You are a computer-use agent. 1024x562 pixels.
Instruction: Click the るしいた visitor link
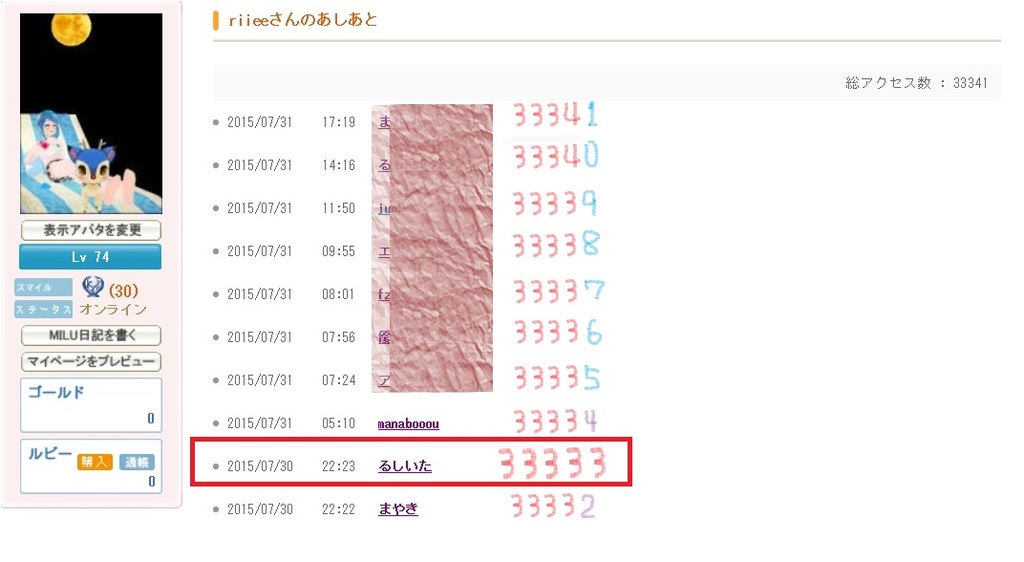(x=405, y=466)
